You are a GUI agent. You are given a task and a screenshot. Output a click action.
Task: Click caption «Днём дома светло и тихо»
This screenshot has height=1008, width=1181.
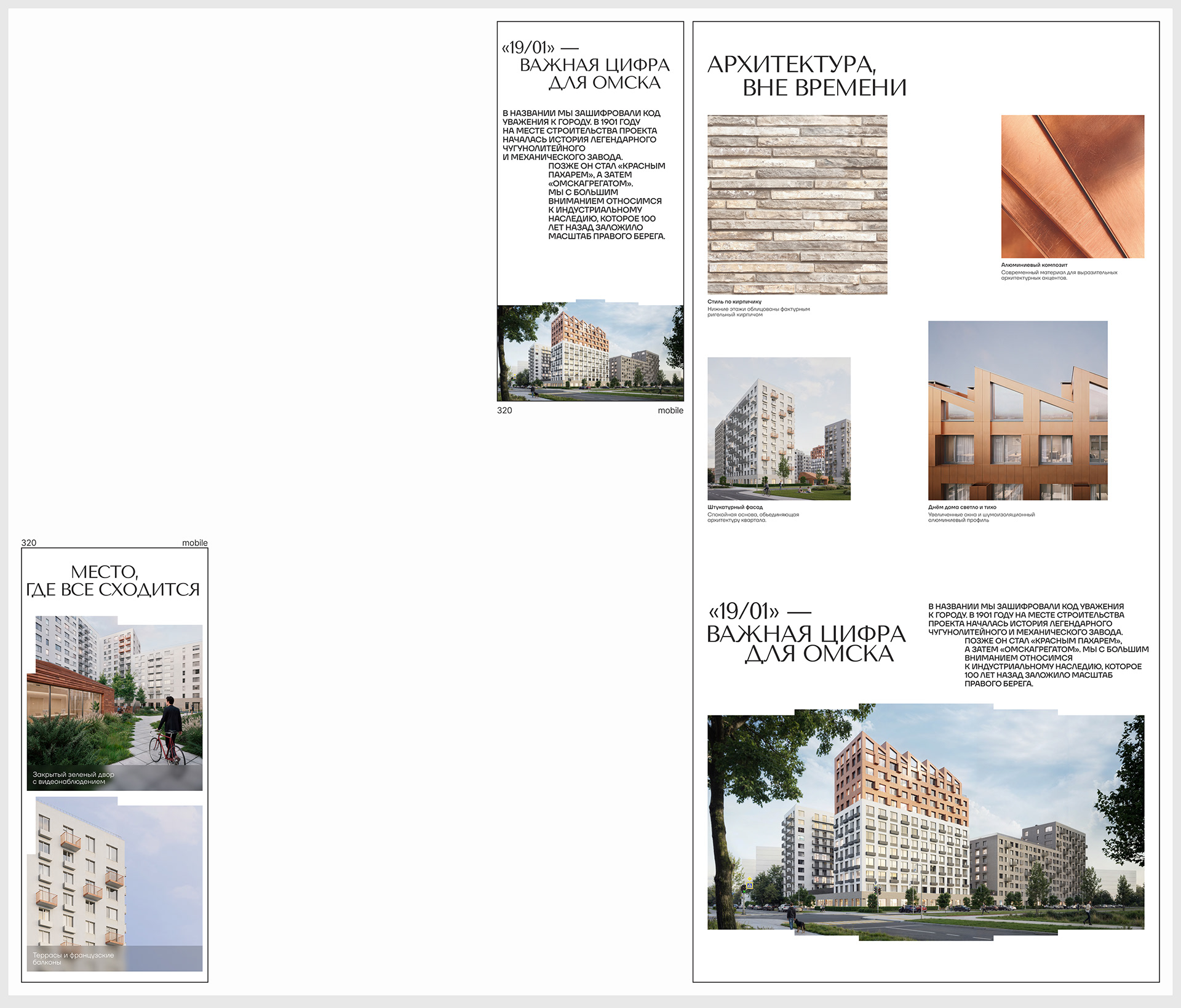click(962, 507)
